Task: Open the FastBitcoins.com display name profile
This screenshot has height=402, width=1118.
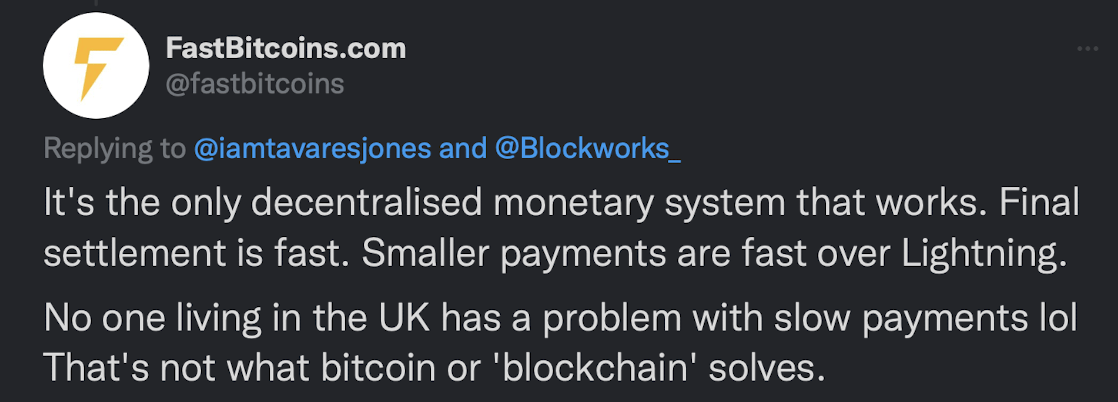Action: point(285,48)
